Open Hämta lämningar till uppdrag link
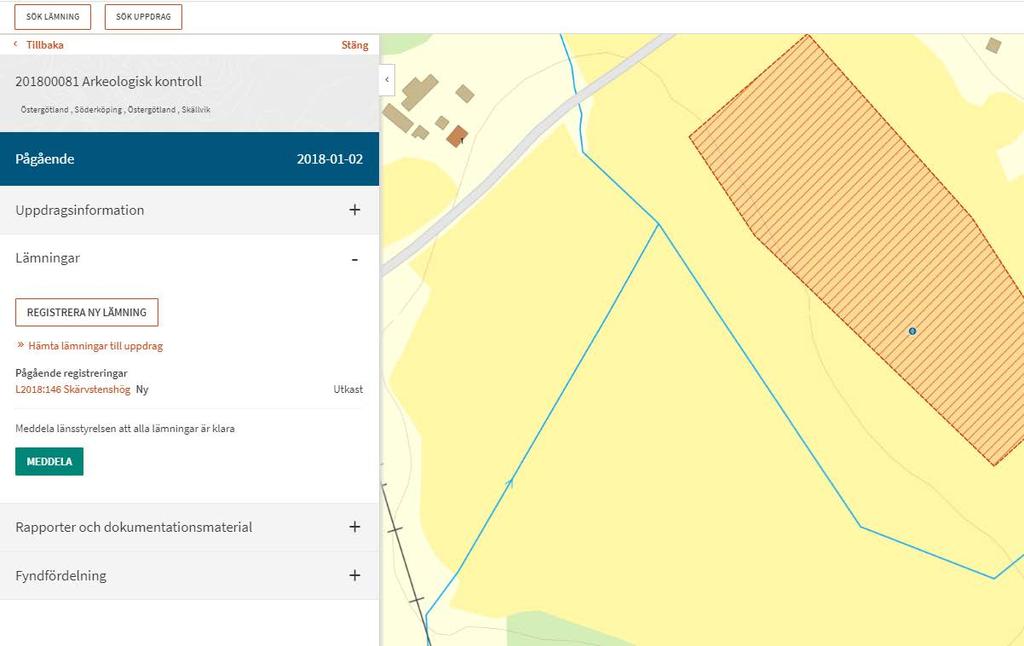The image size is (1024, 646). pyautogui.click(x=95, y=346)
